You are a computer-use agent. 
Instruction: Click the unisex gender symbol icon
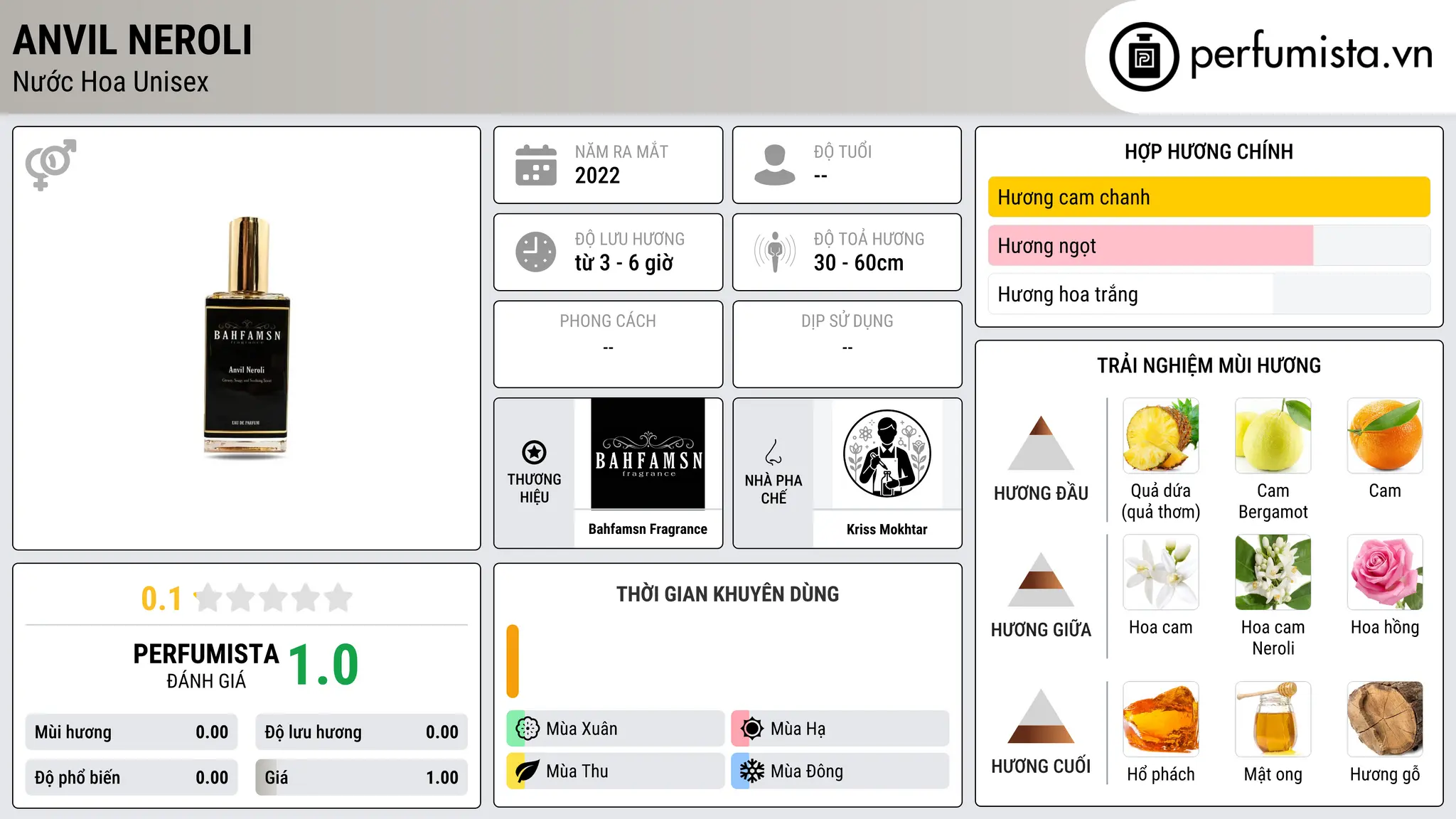(x=50, y=165)
